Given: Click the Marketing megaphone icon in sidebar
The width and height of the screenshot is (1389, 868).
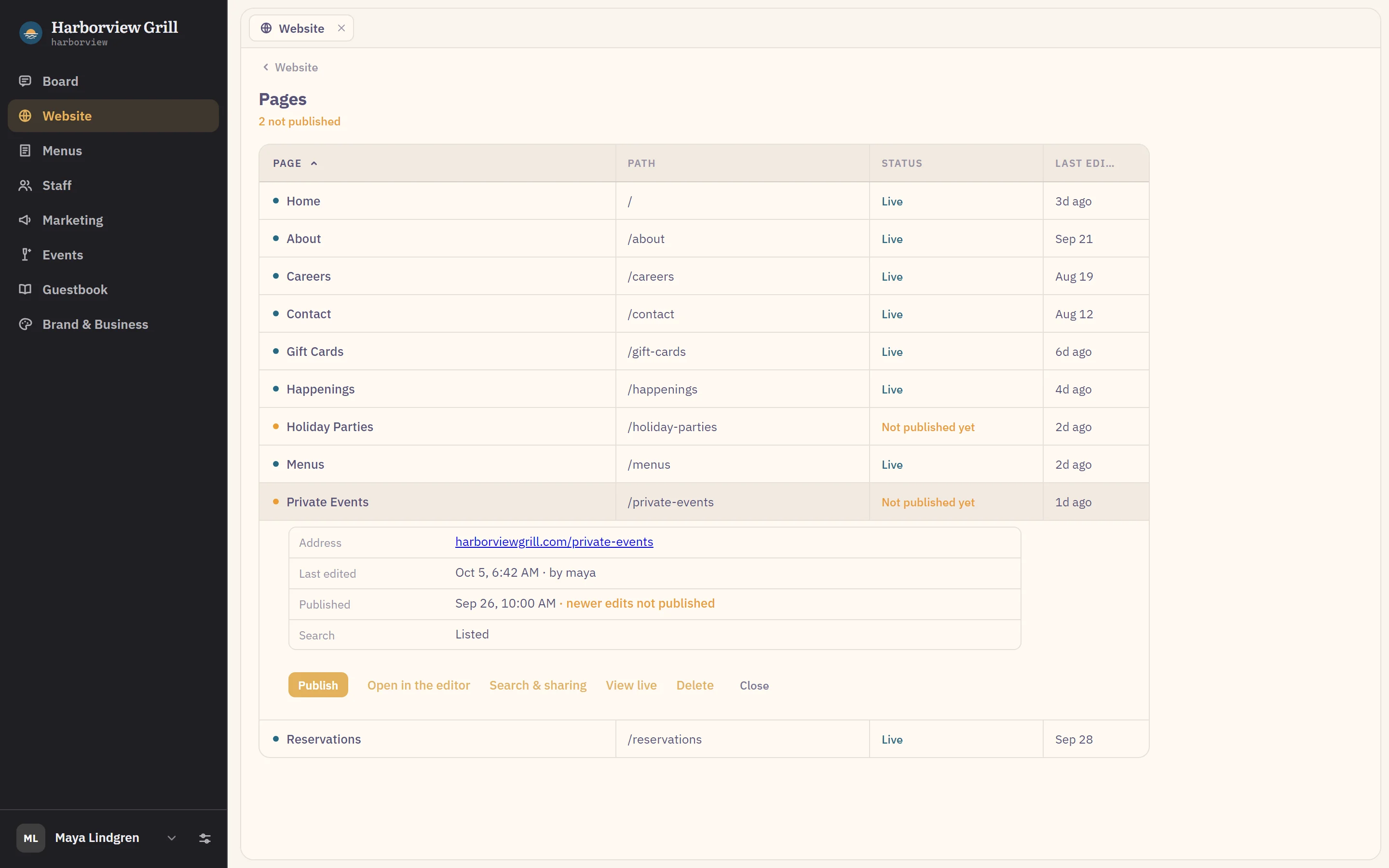Looking at the screenshot, I should click(25, 220).
